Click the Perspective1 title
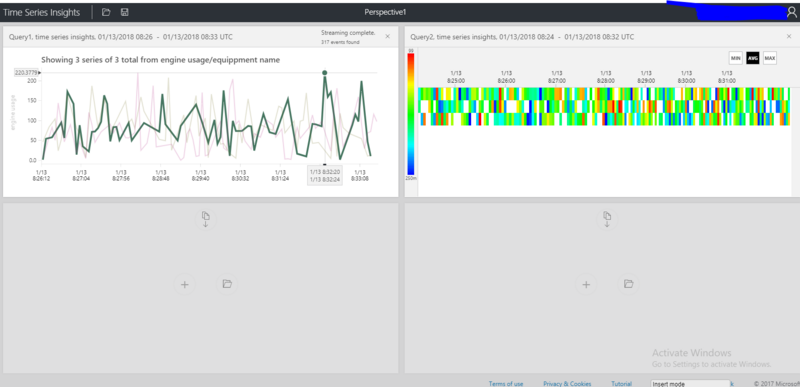The height and width of the screenshot is (387, 800). click(x=386, y=12)
